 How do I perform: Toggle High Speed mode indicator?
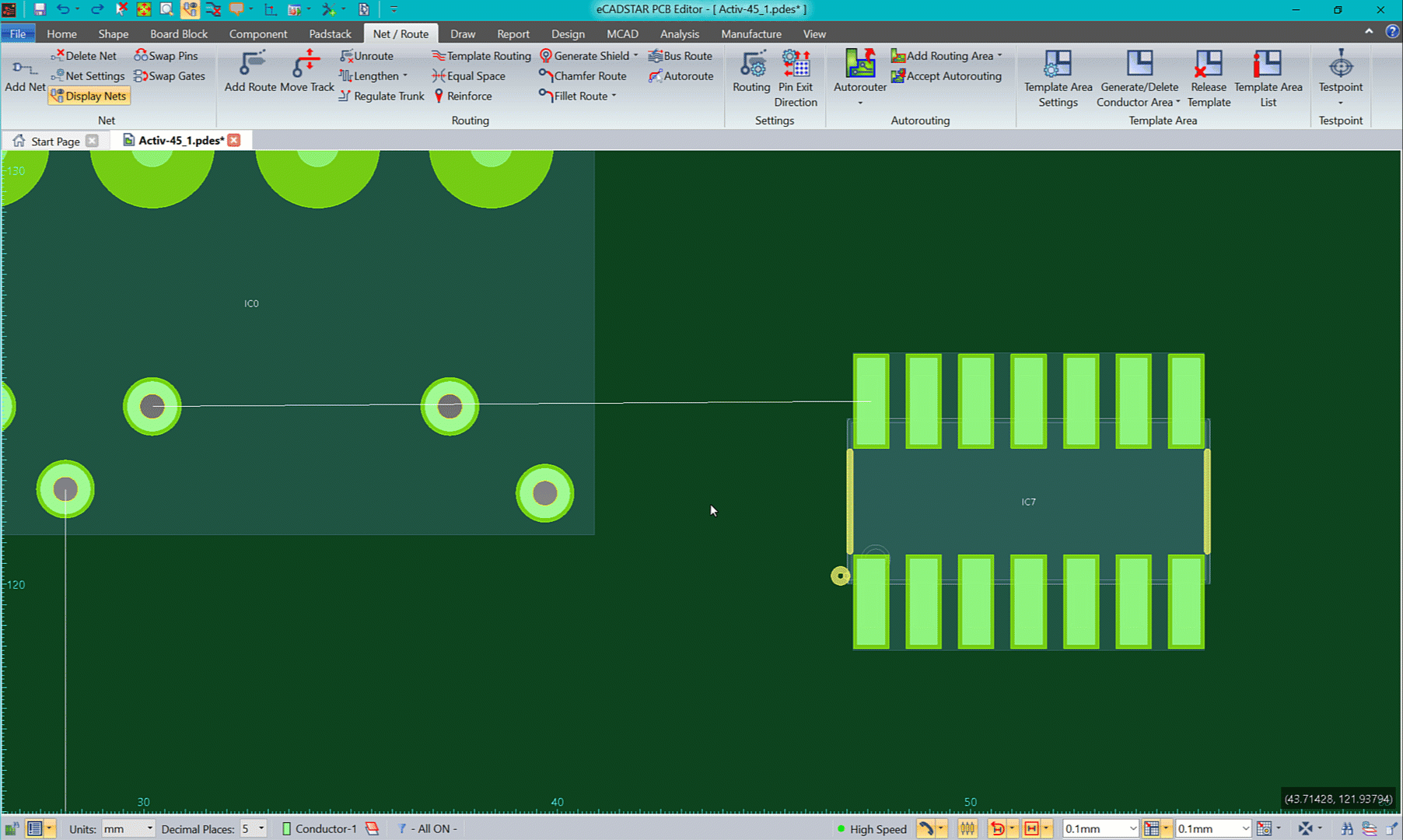(871, 829)
